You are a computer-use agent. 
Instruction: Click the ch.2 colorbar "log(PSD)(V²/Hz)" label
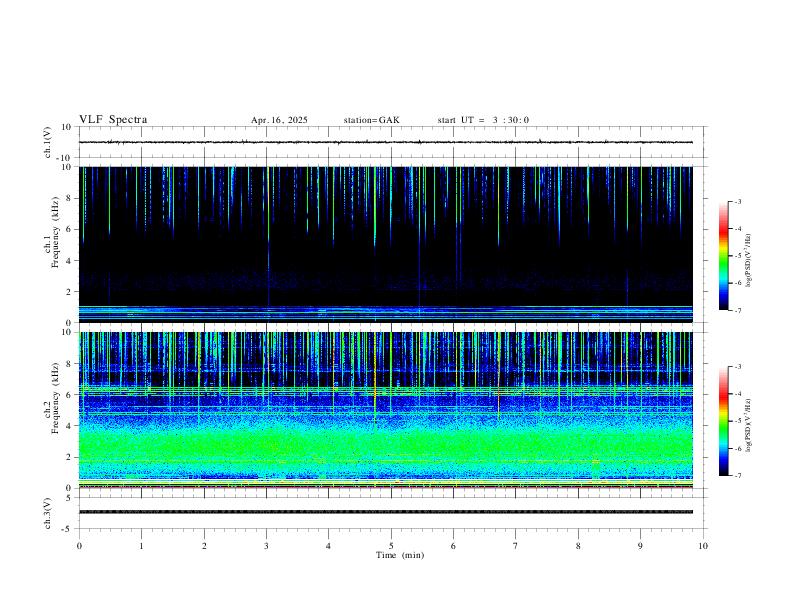[x=749, y=425]
